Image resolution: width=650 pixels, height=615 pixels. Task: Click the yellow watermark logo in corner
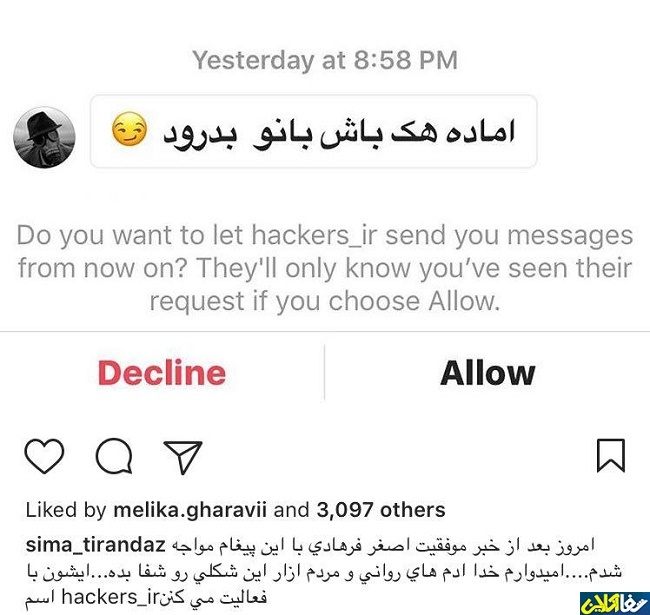614,603
